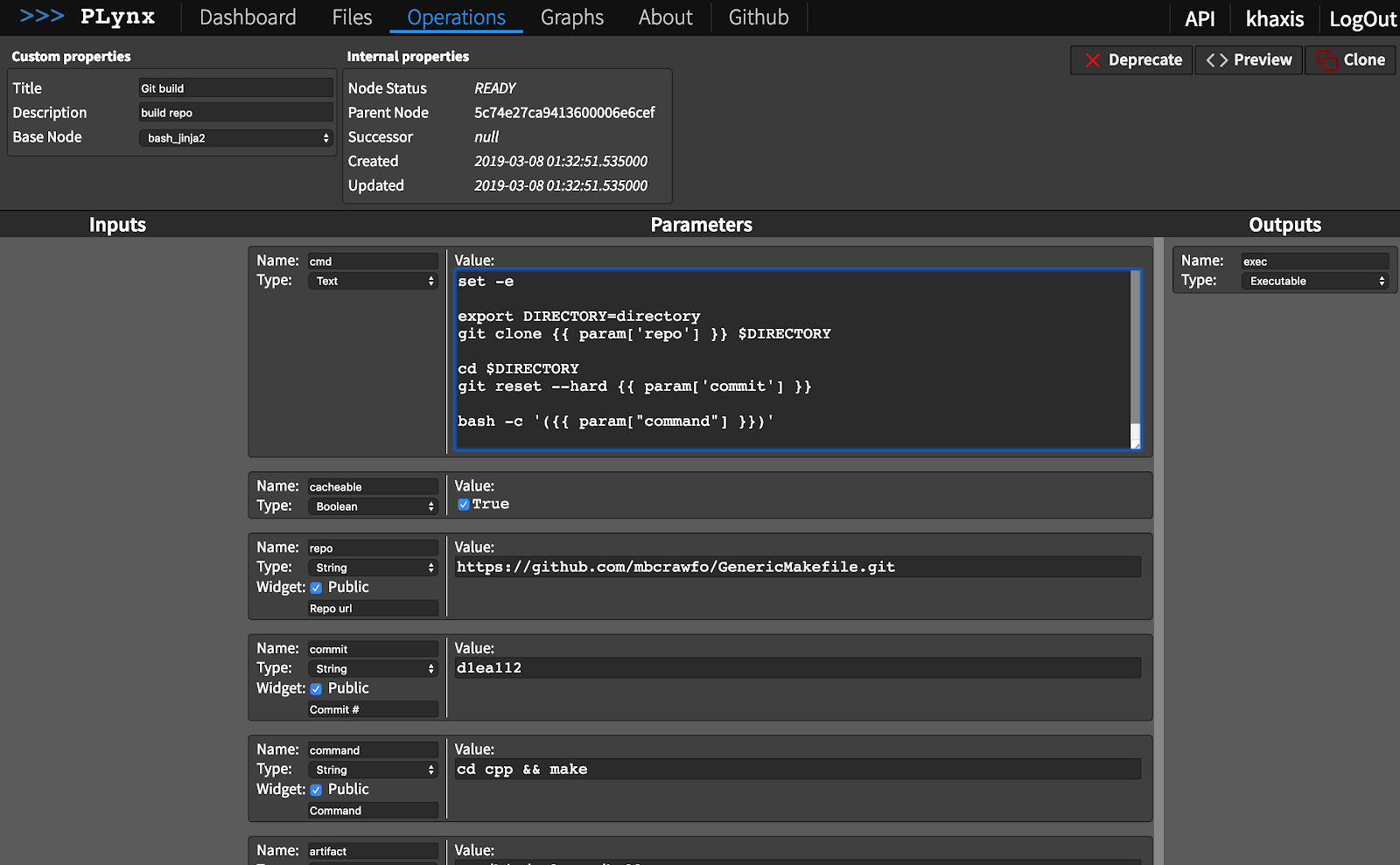The image size is (1400, 865).
Task: Uncheck Public widget for repo parameter
Action: (316, 588)
